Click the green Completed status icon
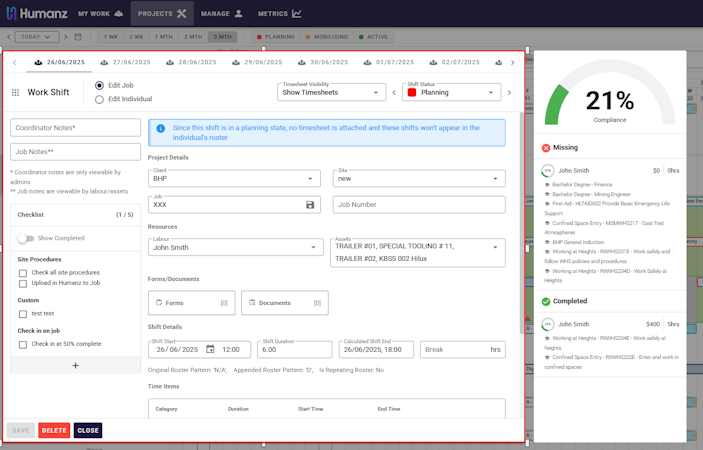Viewport: 703px width, 450px height. (546, 301)
